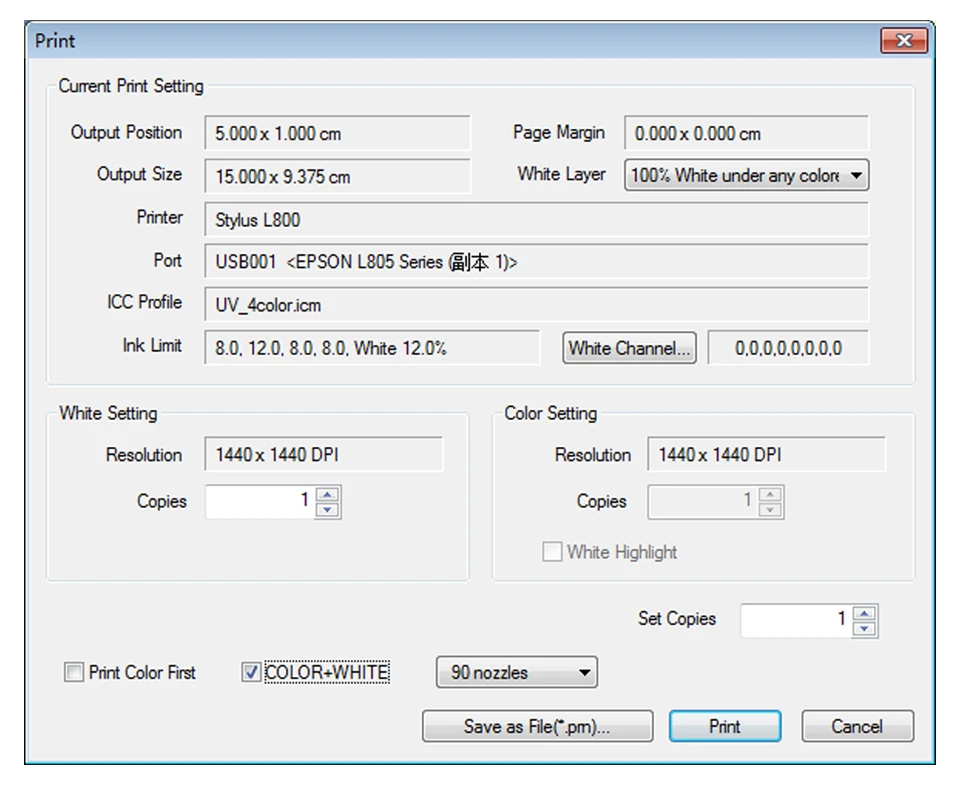Image resolution: width=960 pixels, height=785 pixels.
Task: Decrease Color Setting copies with down arrow
Action: [x=770, y=510]
